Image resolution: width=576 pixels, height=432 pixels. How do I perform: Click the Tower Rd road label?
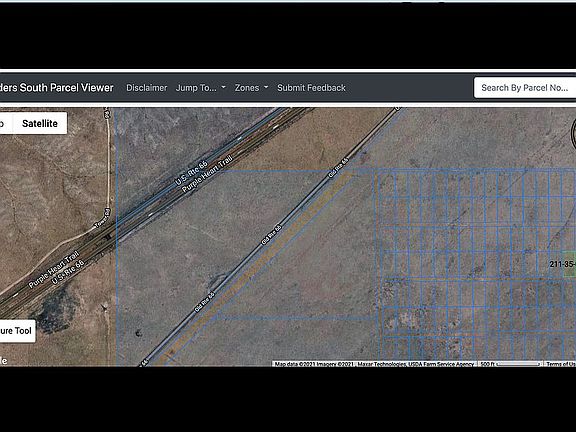[102, 219]
